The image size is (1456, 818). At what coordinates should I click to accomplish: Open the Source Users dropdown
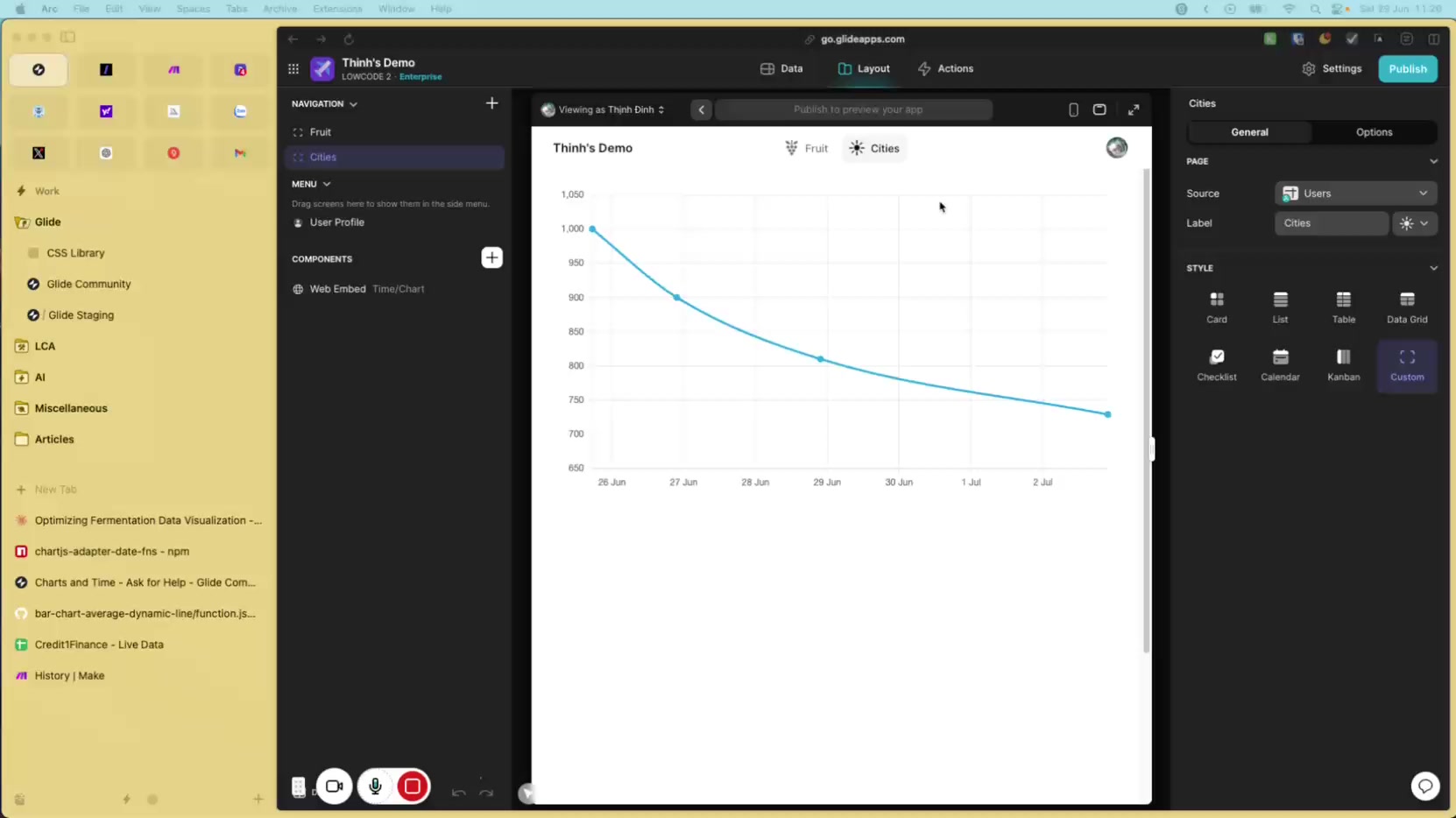1354,194
